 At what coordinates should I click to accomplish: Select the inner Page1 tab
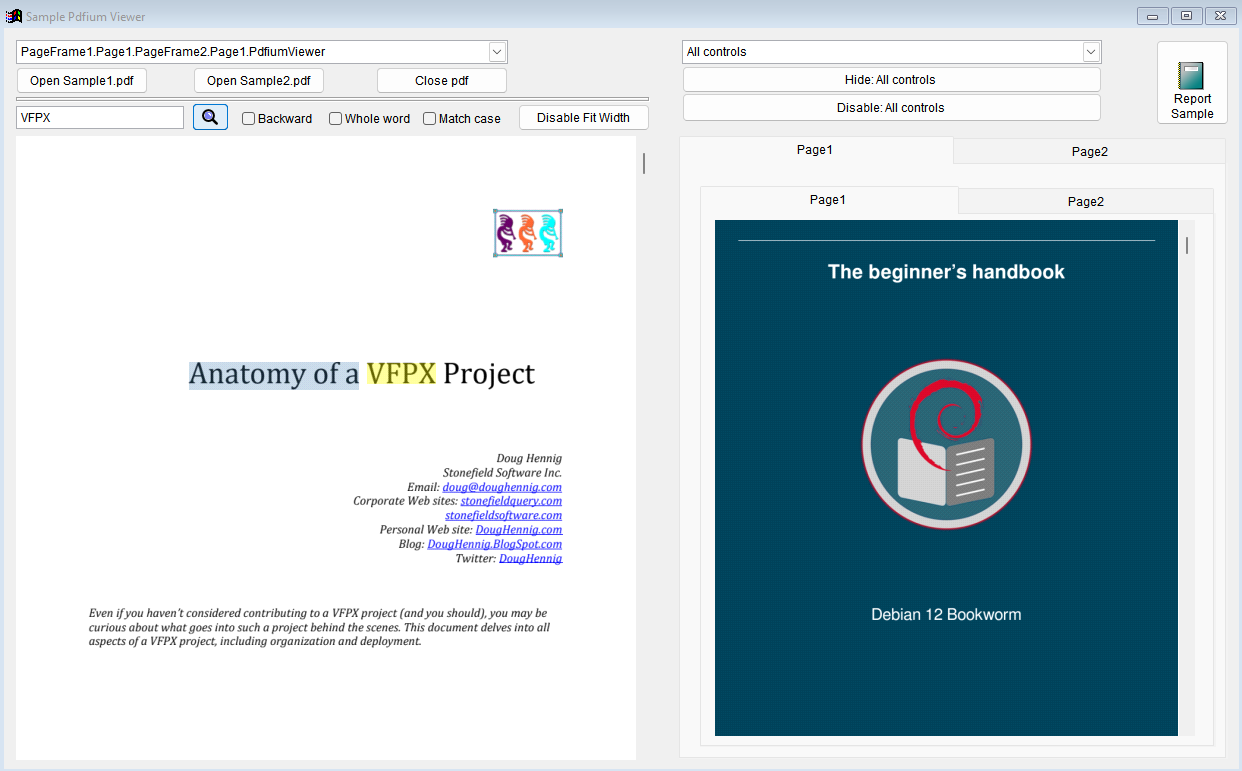(828, 200)
